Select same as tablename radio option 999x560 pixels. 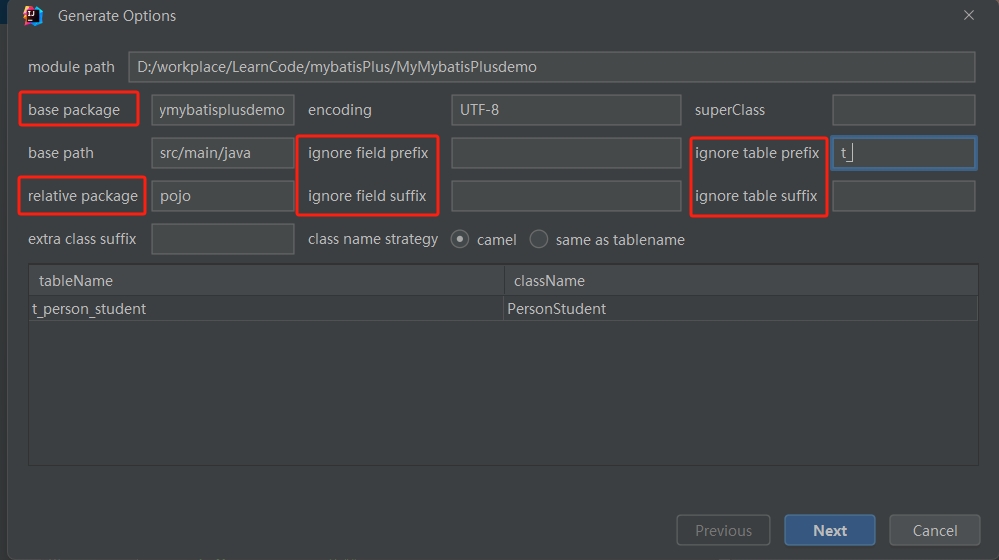538,240
